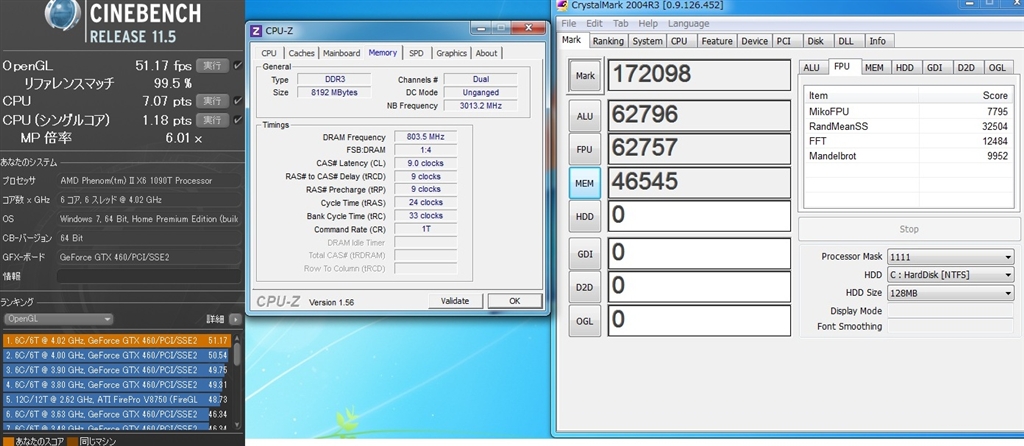
Task: Start the ALU benchmark button
Action: coord(585,116)
